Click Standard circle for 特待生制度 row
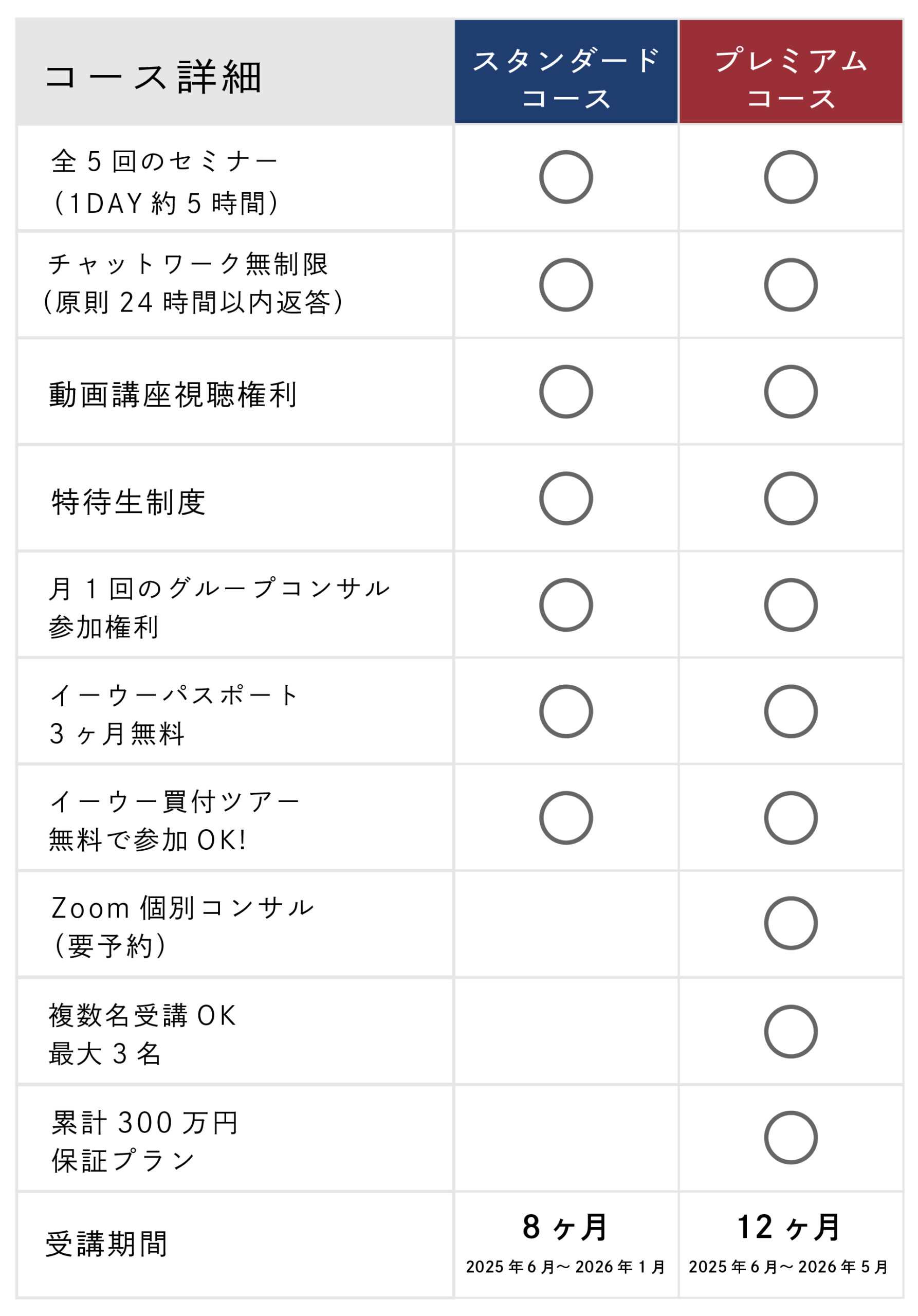This screenshot has width=918, height=1316. point(565,498)
